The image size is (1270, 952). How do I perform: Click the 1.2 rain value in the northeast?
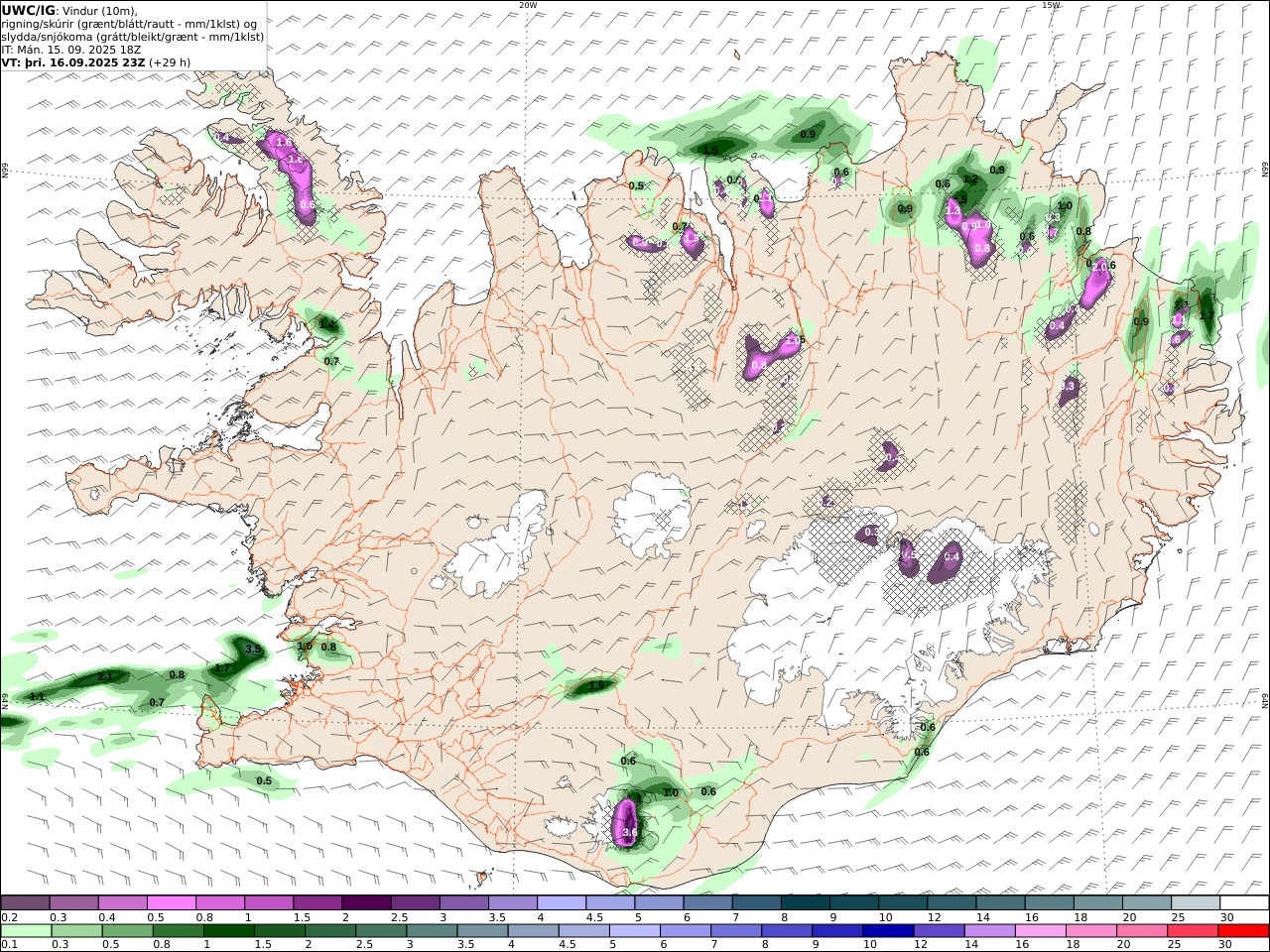pos(971,179)
